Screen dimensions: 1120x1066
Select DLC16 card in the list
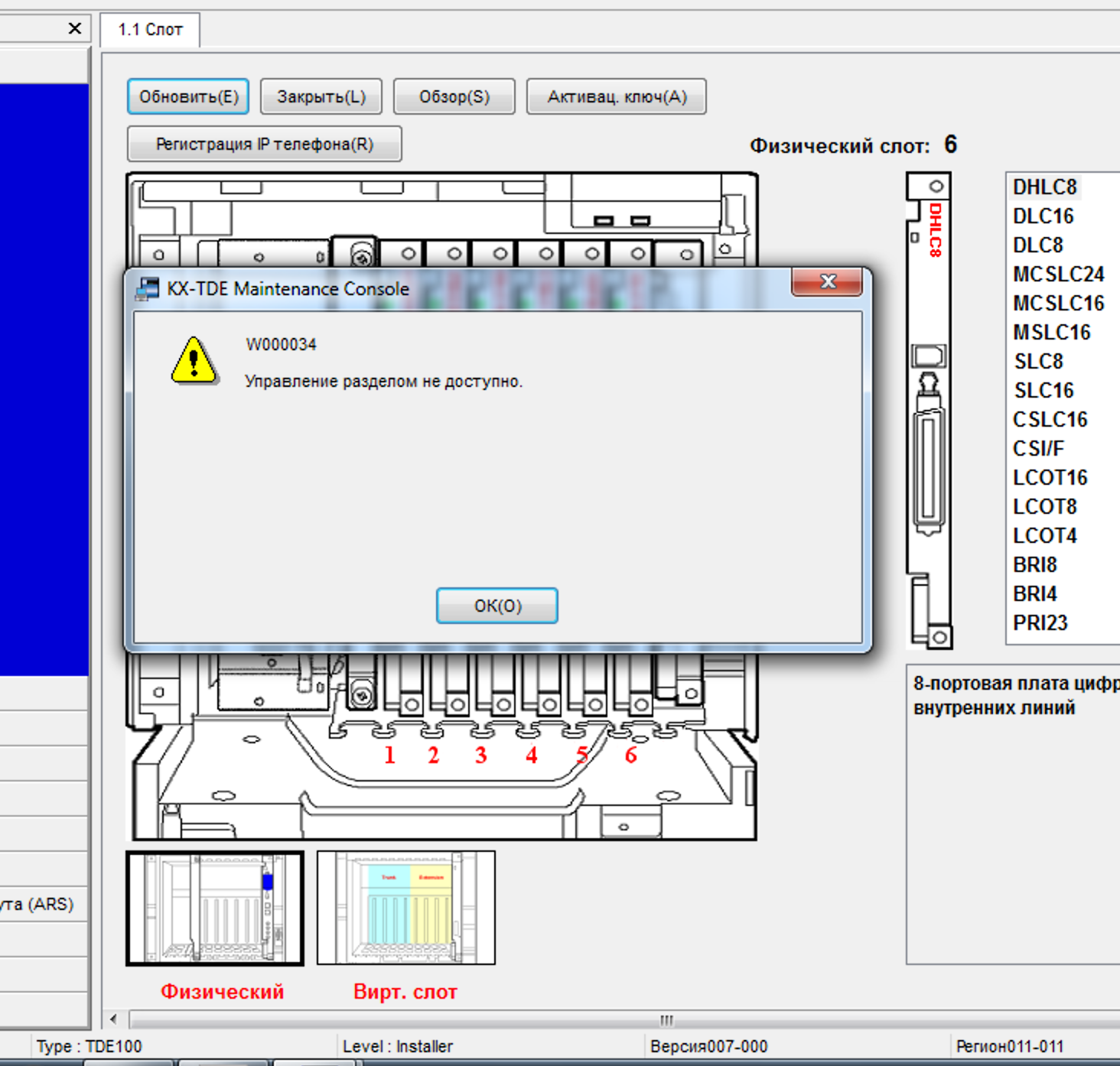pos(1043,216)
